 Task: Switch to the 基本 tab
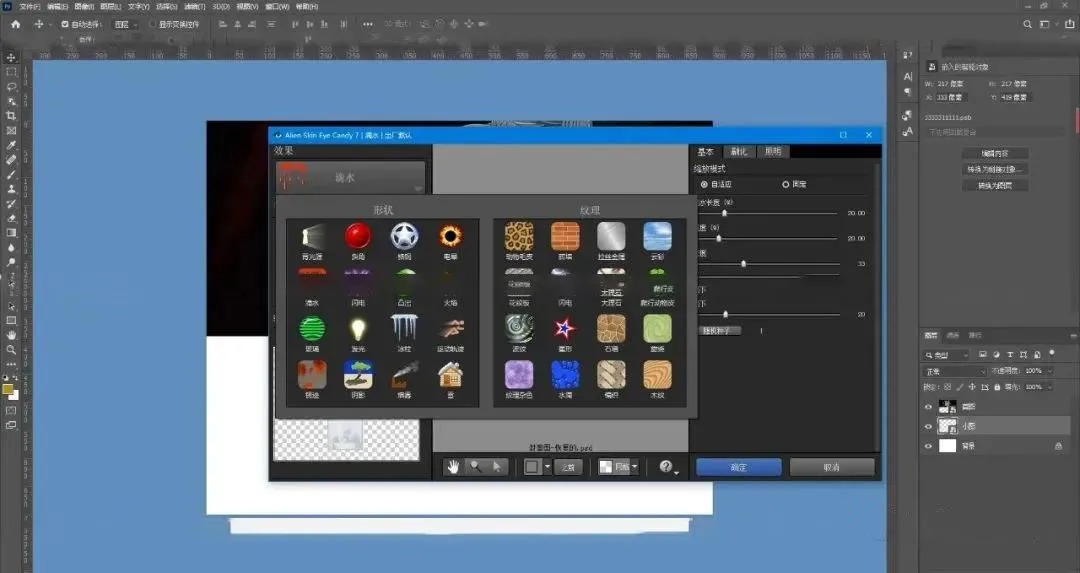click(x=706, y=152)
